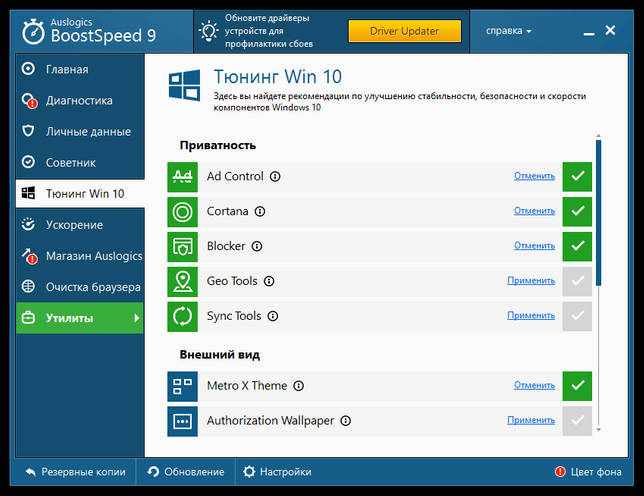Show info for Metro X Theme
This screenshot has height=496, width=644.
pyautogui.click(x=299, y=386)
